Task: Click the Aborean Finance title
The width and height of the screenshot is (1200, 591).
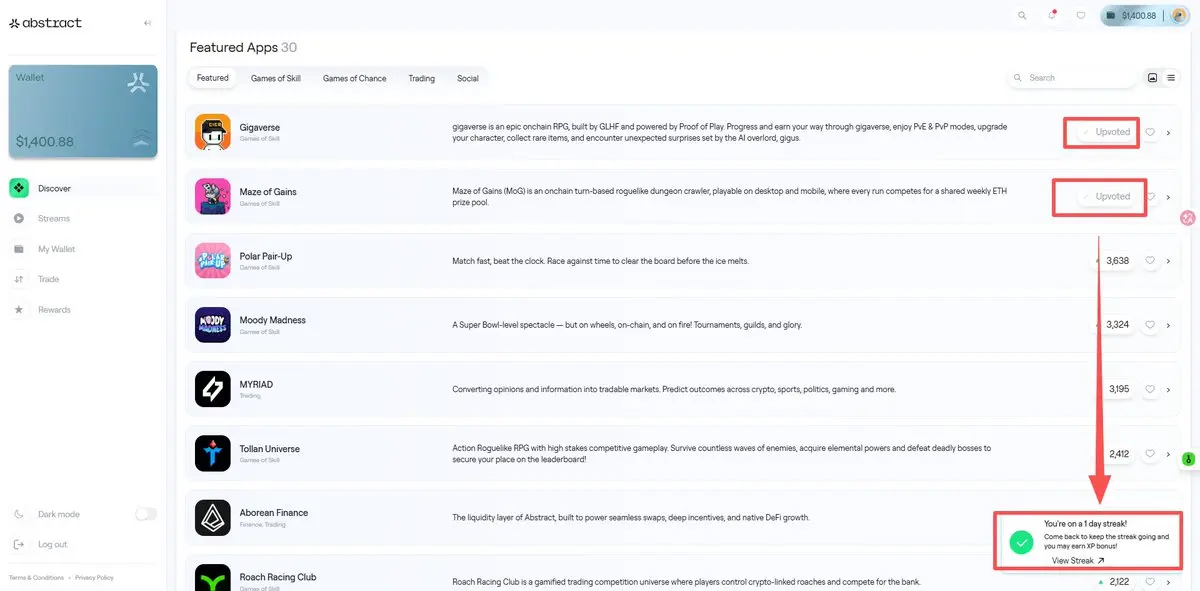Action: pyautogui.click(x=274, y=513)
